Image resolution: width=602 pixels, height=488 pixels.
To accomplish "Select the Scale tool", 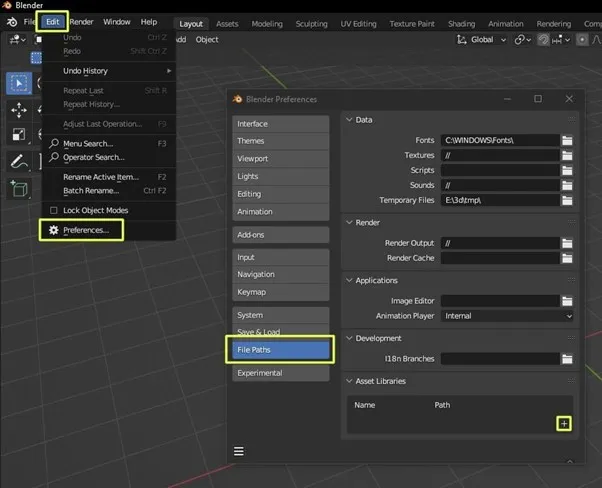I will 19,134.
